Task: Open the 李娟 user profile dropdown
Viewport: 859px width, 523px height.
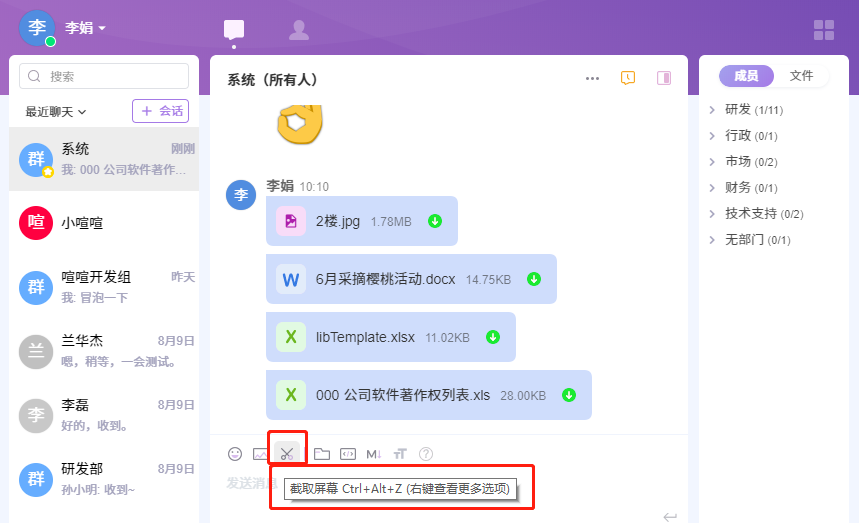Action: [x=86, y=28]
